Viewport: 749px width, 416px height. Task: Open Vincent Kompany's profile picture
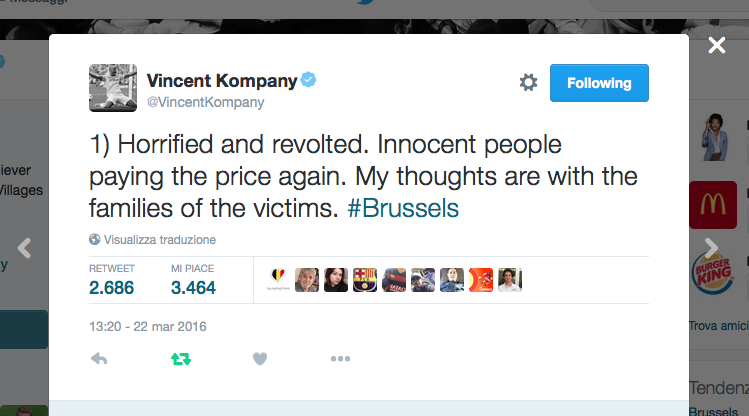[113, 87]
